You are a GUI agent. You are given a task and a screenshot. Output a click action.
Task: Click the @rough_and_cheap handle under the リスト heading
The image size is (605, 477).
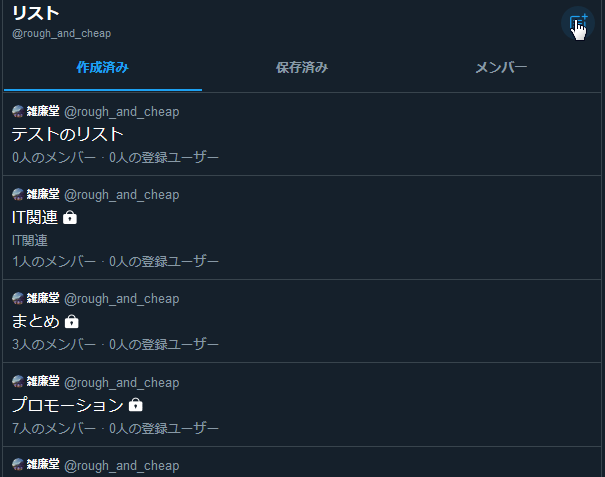click(61, 33)
